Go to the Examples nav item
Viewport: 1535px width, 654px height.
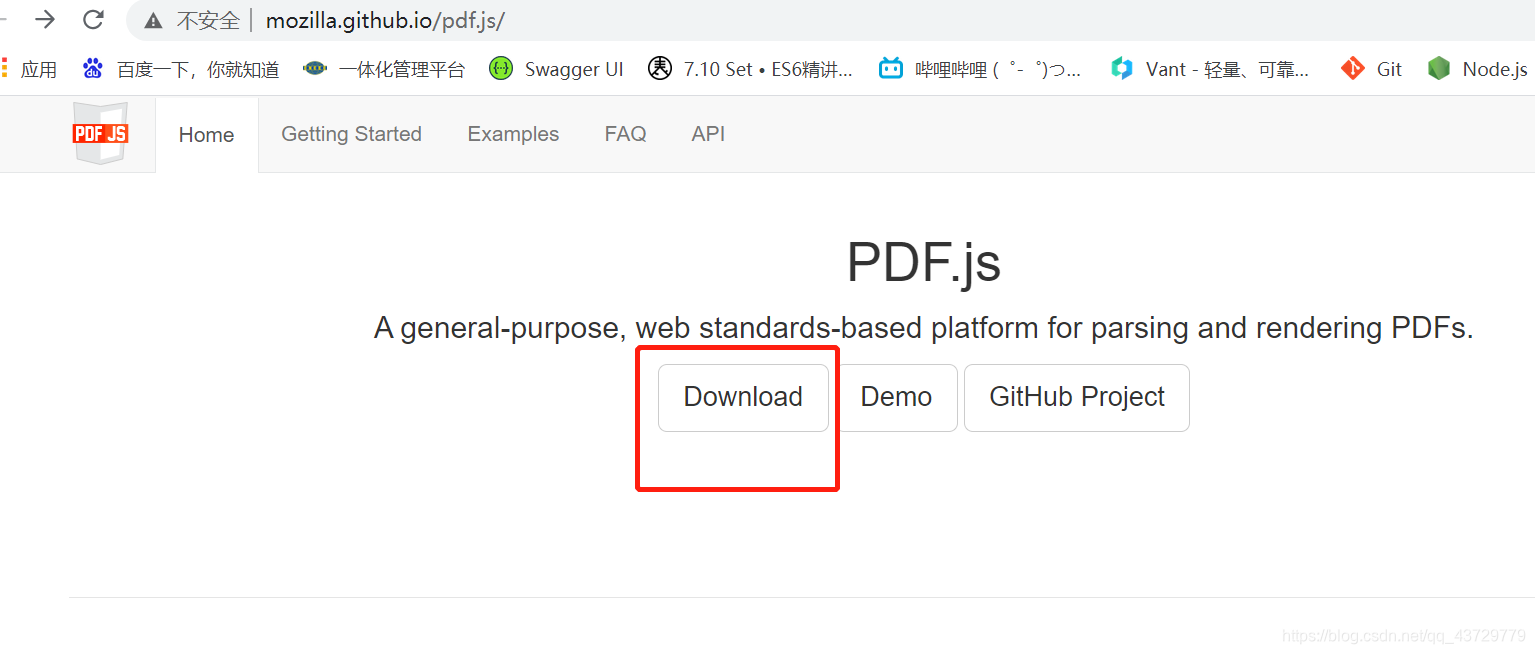[513, 134]
